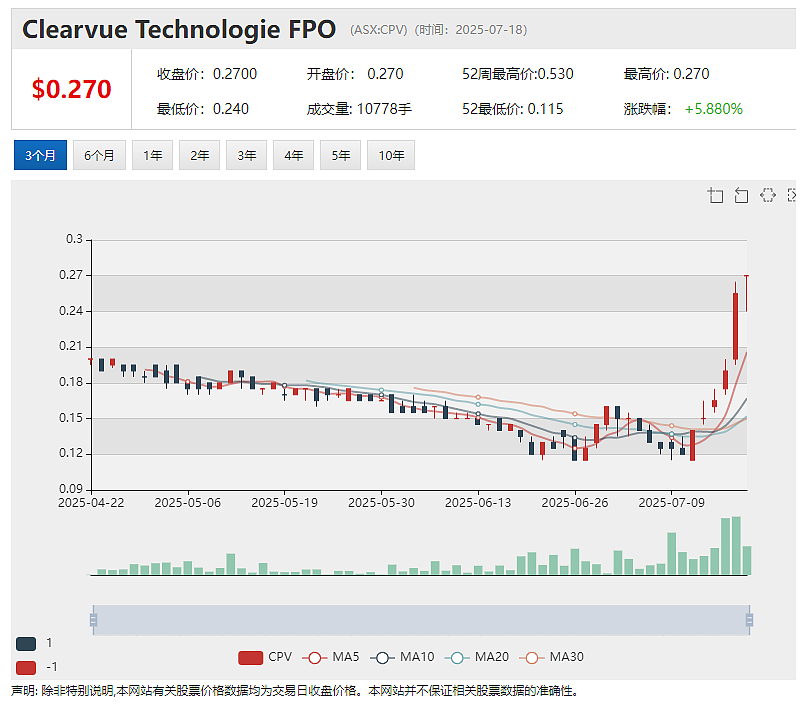Click the left data zoom slider handle

pyautogui.click(x=93, y=620)
